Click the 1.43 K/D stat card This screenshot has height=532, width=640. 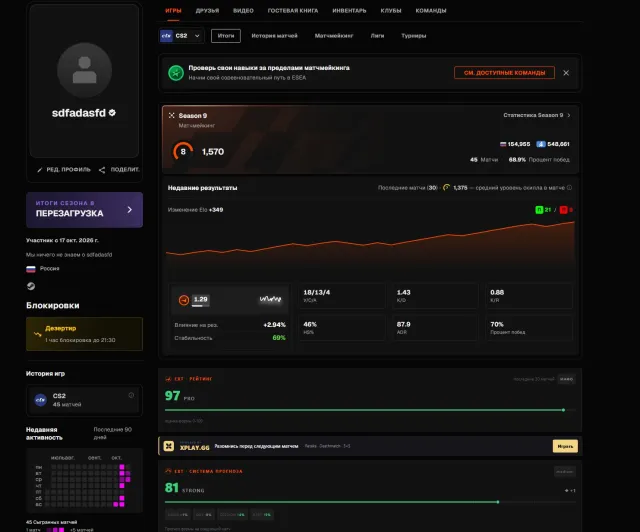(x=435, y=296)
